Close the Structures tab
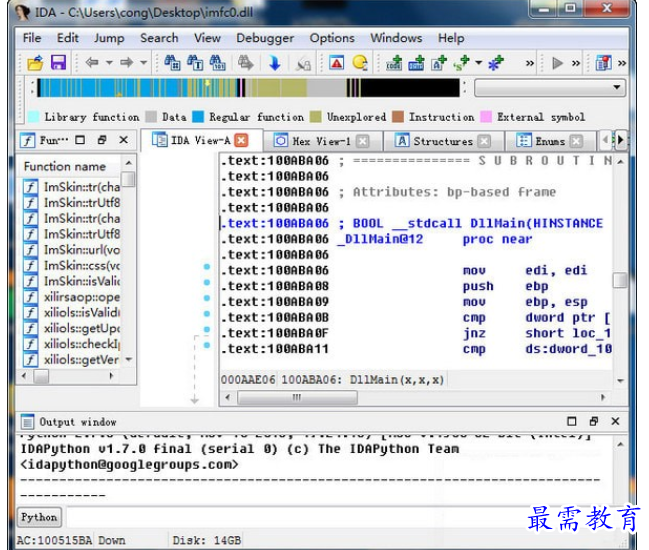 pos(484,141)
